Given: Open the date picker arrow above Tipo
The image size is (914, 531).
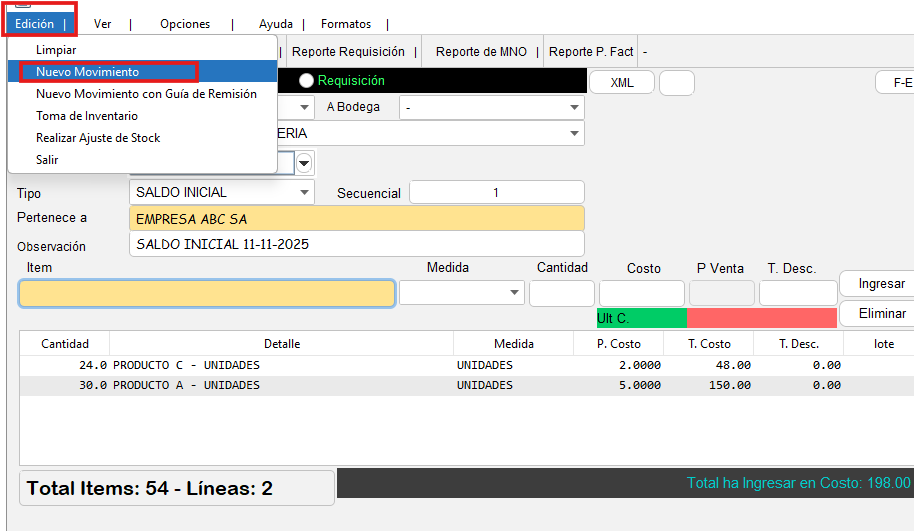Looking at the screenshot, I should (x=304, y=163).
